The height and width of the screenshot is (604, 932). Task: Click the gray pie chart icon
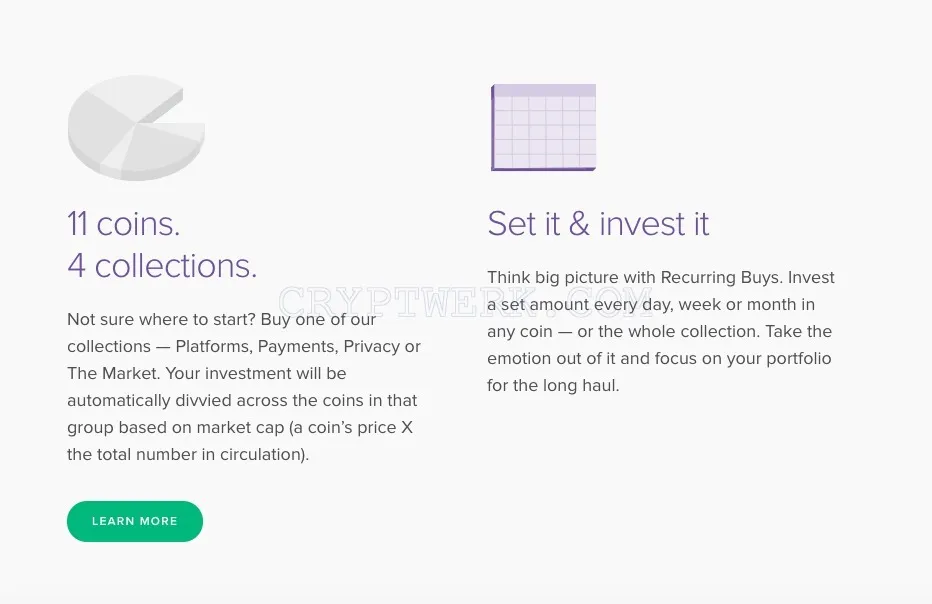click(136, 128)
